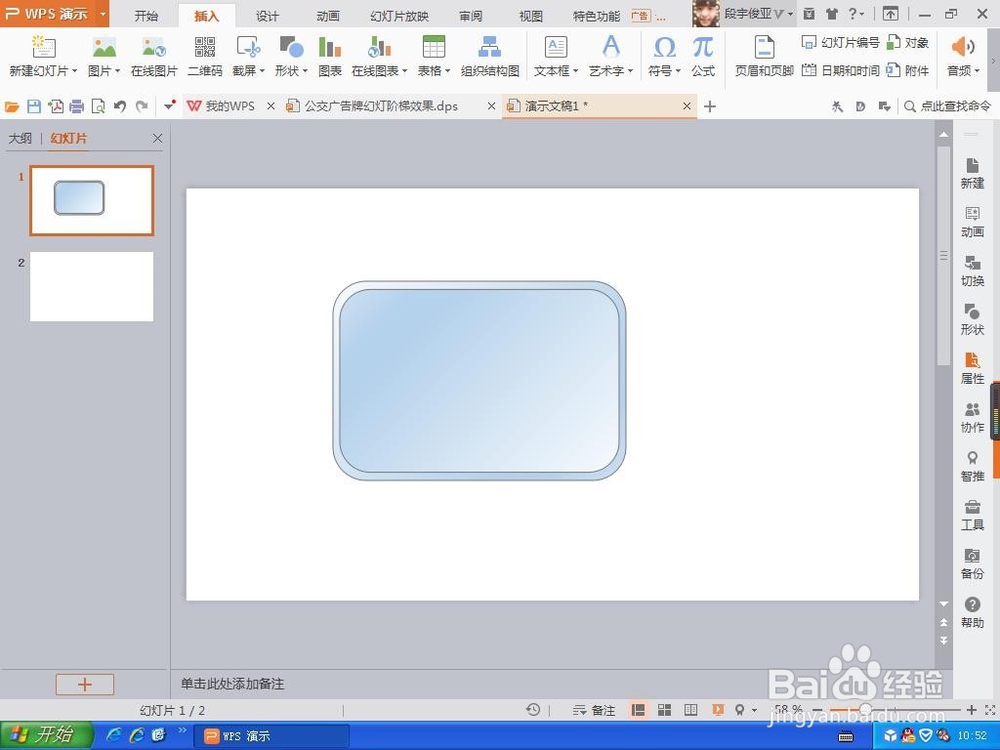Viewport: 1000px width, 750px height.
Task: Open 属性 properties in right sidebar
Action: (972, 369)
